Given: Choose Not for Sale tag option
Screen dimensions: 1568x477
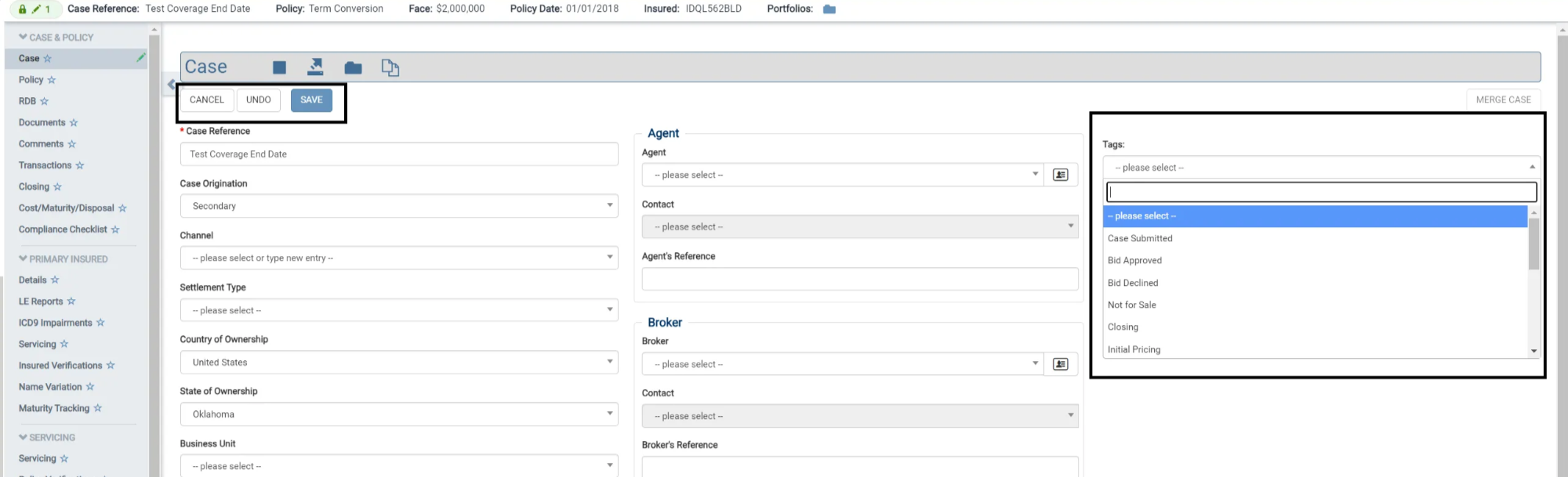Looking at the screenshot, I should pyautogui.click(x=1131, y=305).
